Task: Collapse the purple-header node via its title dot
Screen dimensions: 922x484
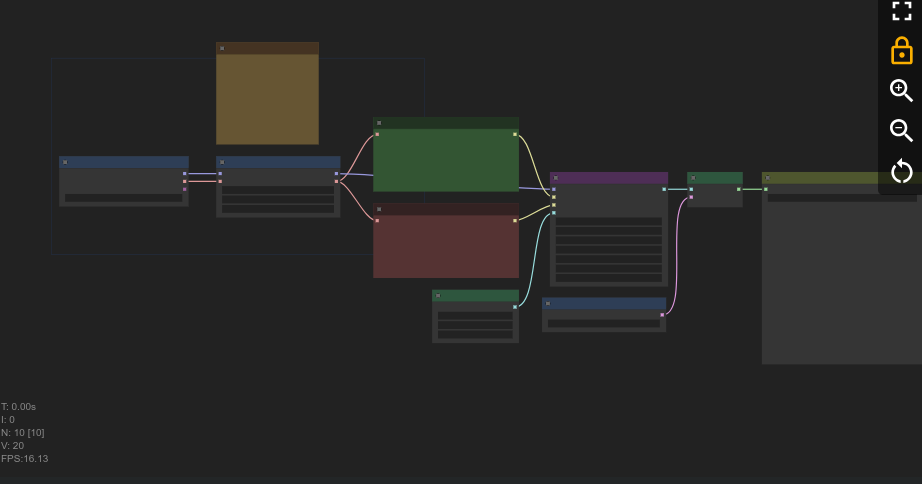Action: point(556,178)
